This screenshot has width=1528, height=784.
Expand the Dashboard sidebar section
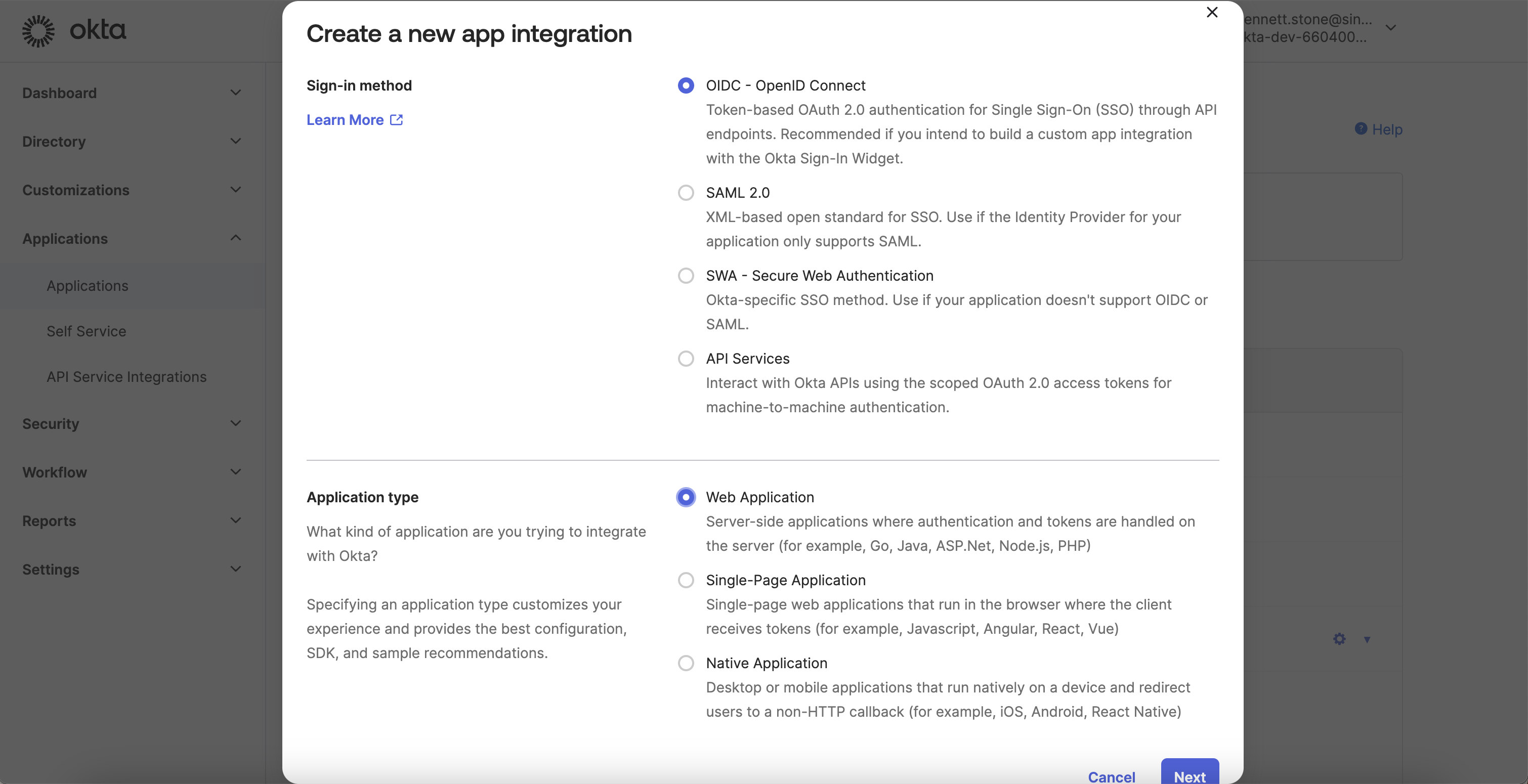235,93
